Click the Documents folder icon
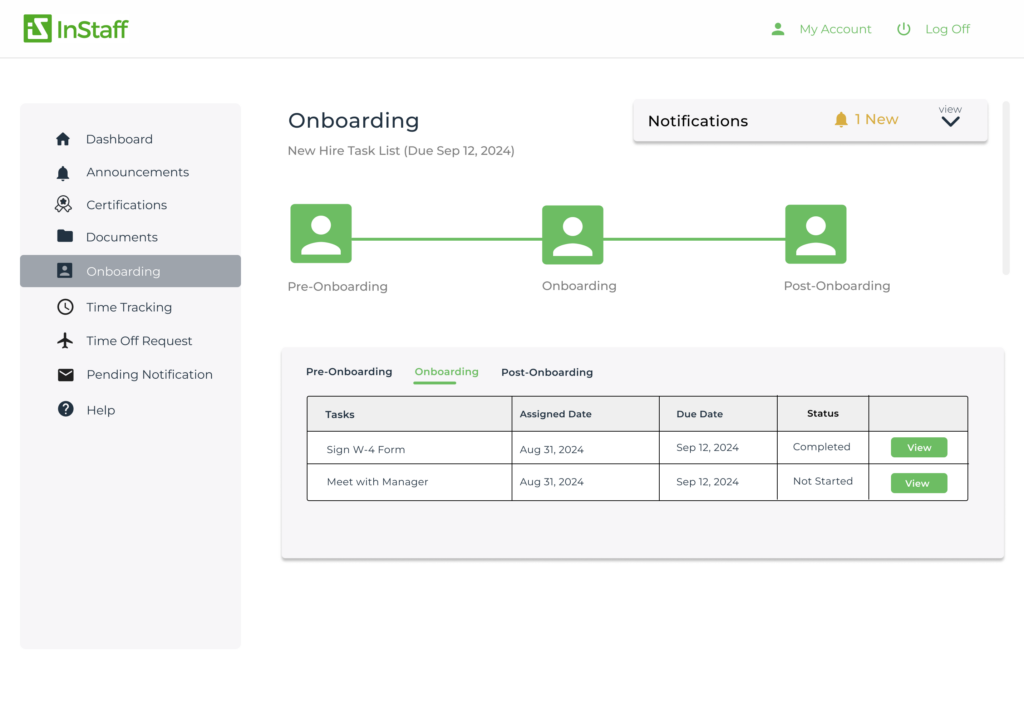Screen dimensions: 1024x722 pyautogui.click(x=64, y=237)
